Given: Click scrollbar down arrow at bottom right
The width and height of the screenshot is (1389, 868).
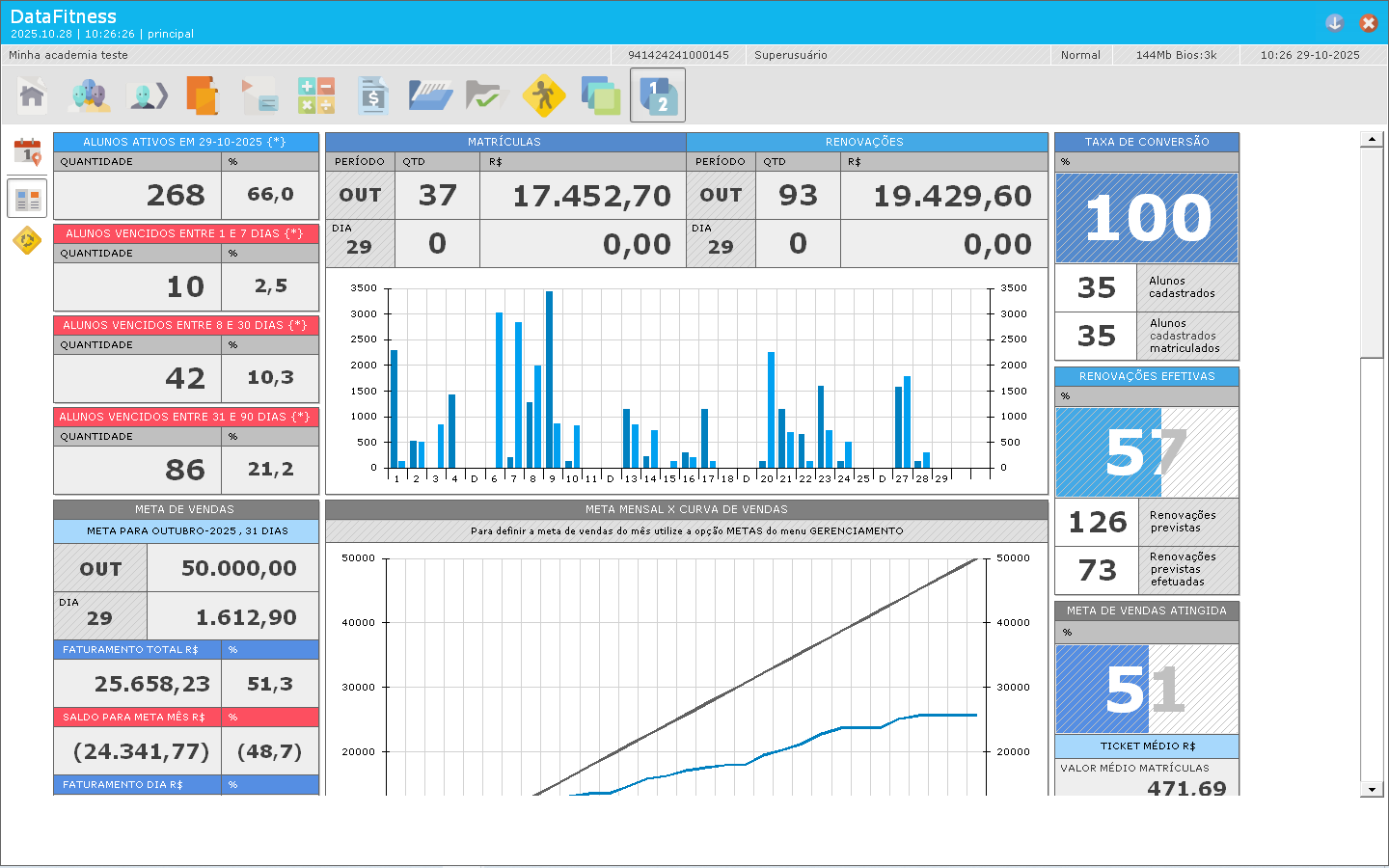Looking at the screenshot, I should point(1372,789).
